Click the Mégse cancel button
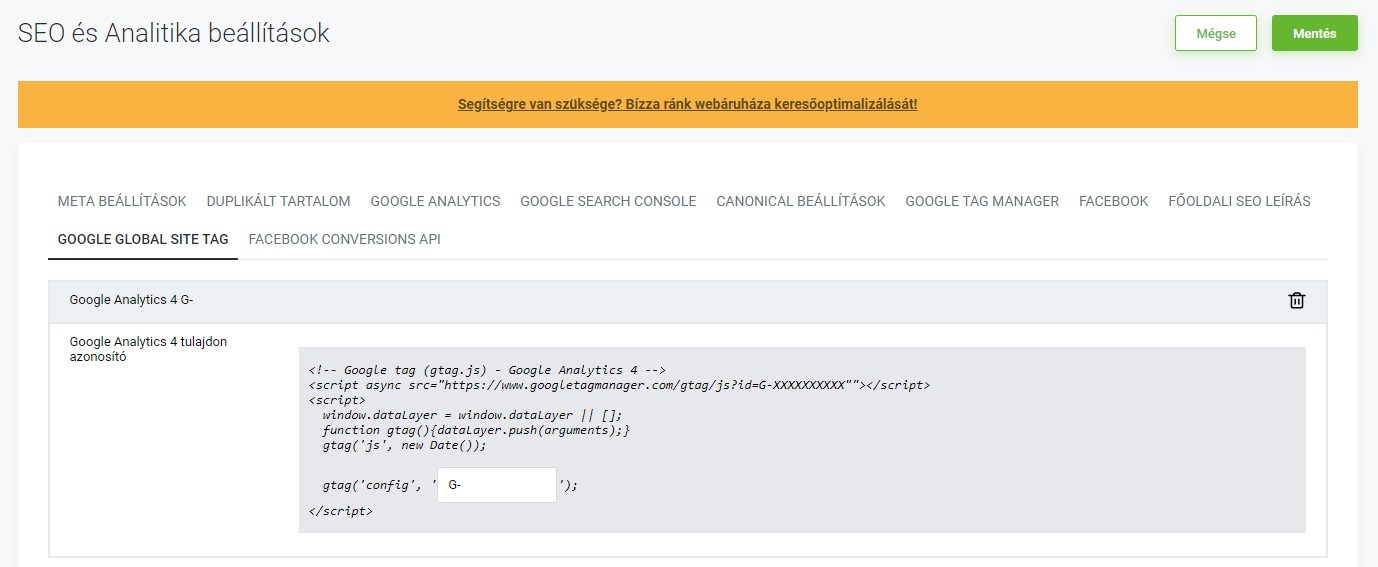 (x=1216, y=33)
